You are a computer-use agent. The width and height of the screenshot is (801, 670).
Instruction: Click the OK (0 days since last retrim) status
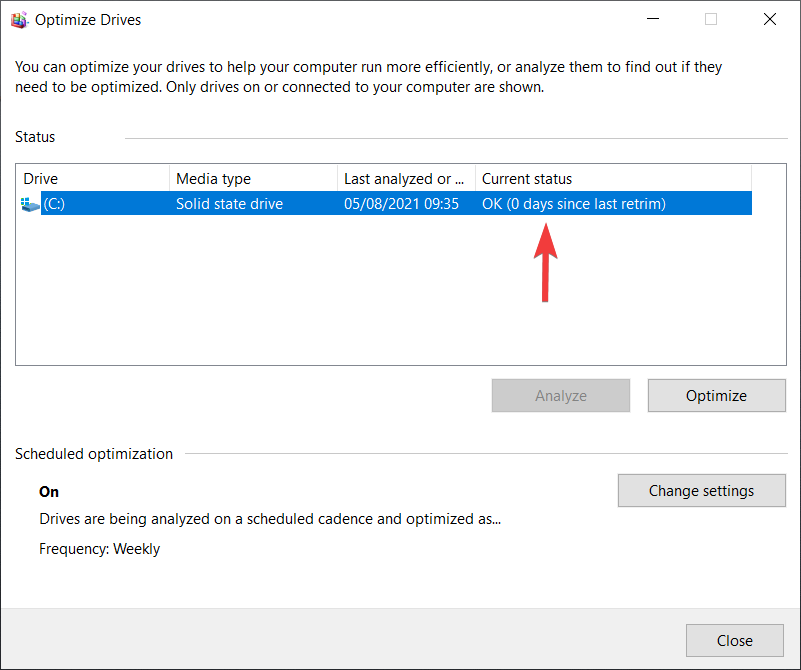click(x=574, y=204)
